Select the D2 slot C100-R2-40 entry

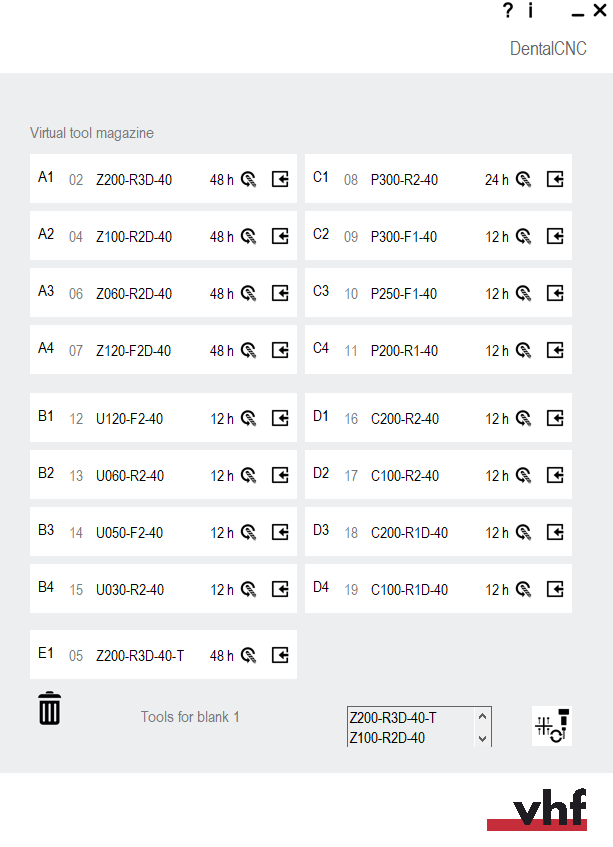(x=438, y=475)
